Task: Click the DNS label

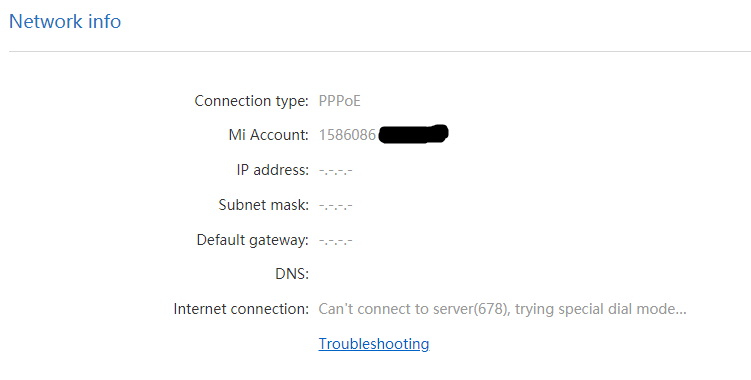Action: [x=292, y=274]
